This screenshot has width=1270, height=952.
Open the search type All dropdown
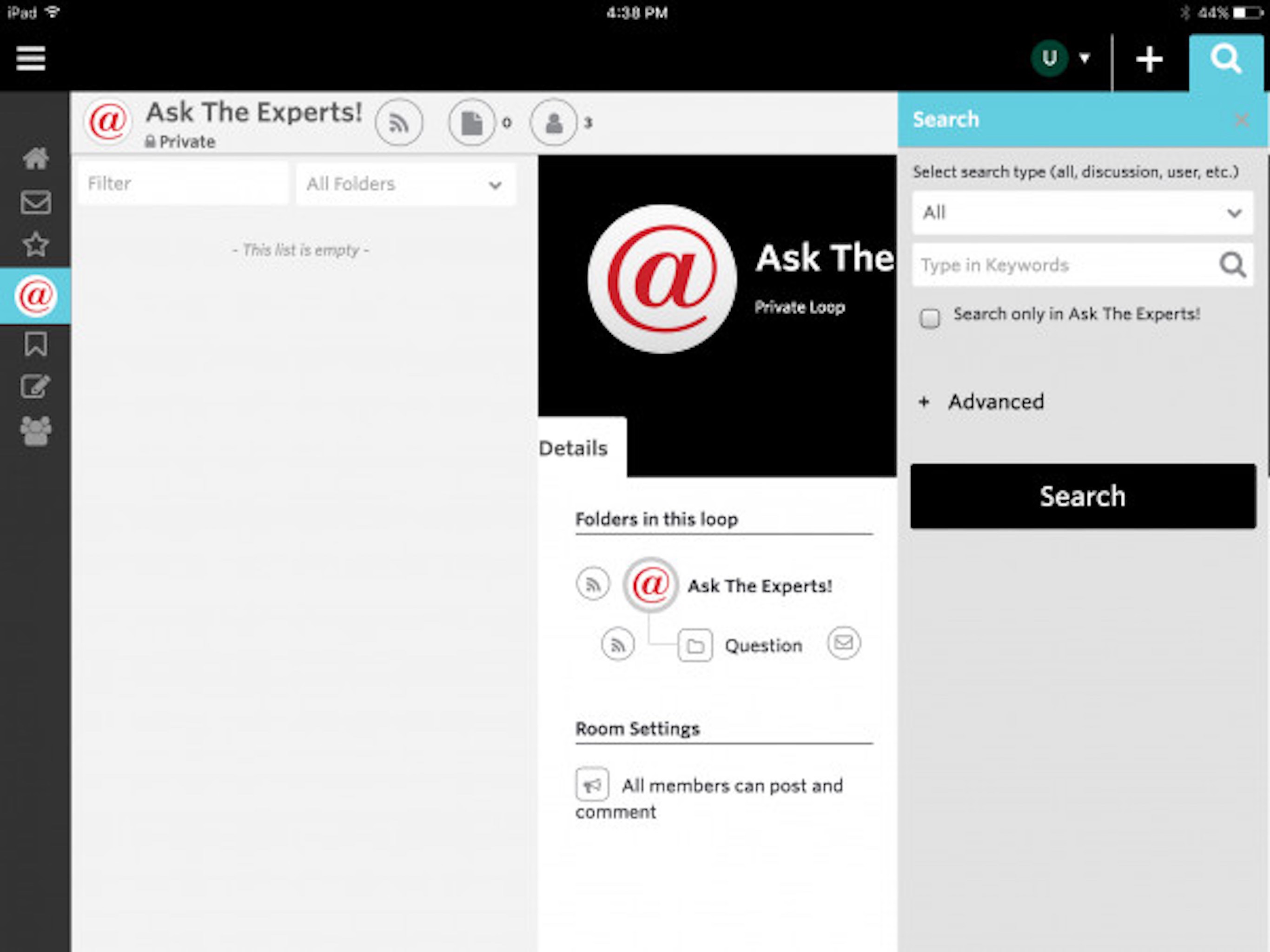tap(1082, 213)
